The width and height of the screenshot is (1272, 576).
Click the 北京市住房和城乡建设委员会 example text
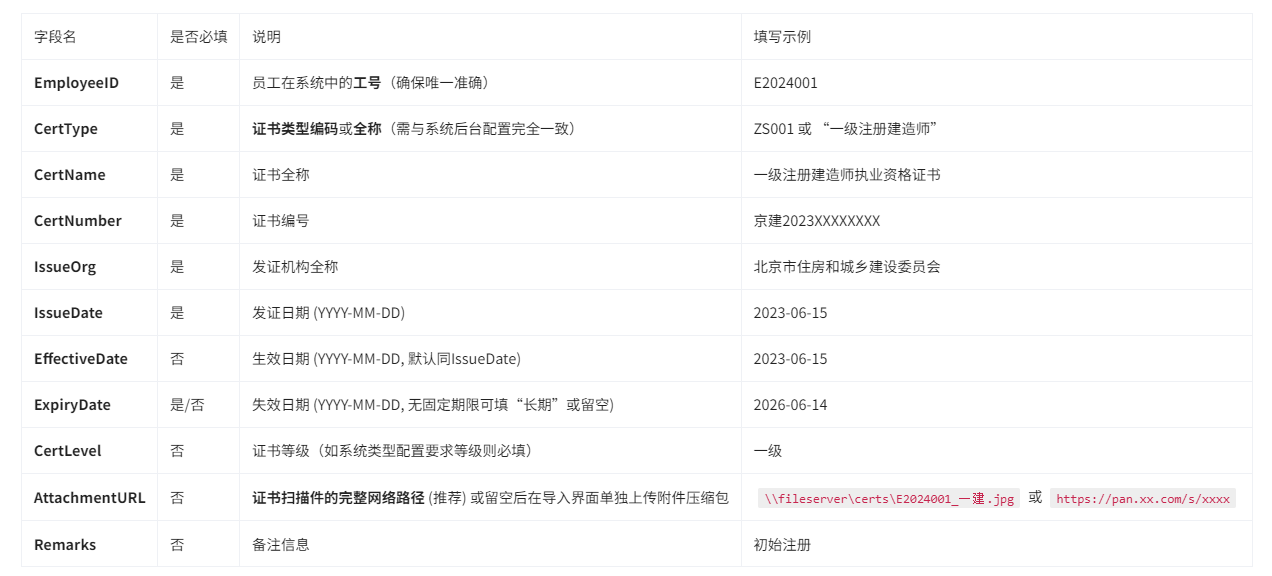[847, 267]
